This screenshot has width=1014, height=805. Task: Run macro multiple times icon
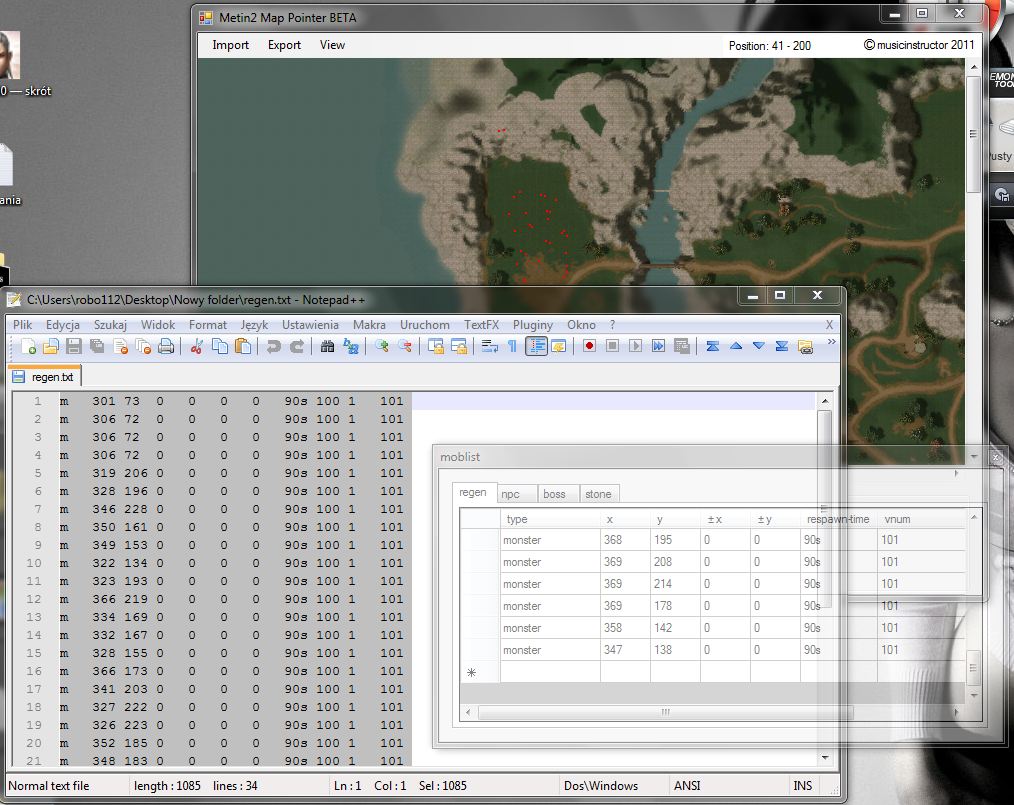[x=658, y=347]
